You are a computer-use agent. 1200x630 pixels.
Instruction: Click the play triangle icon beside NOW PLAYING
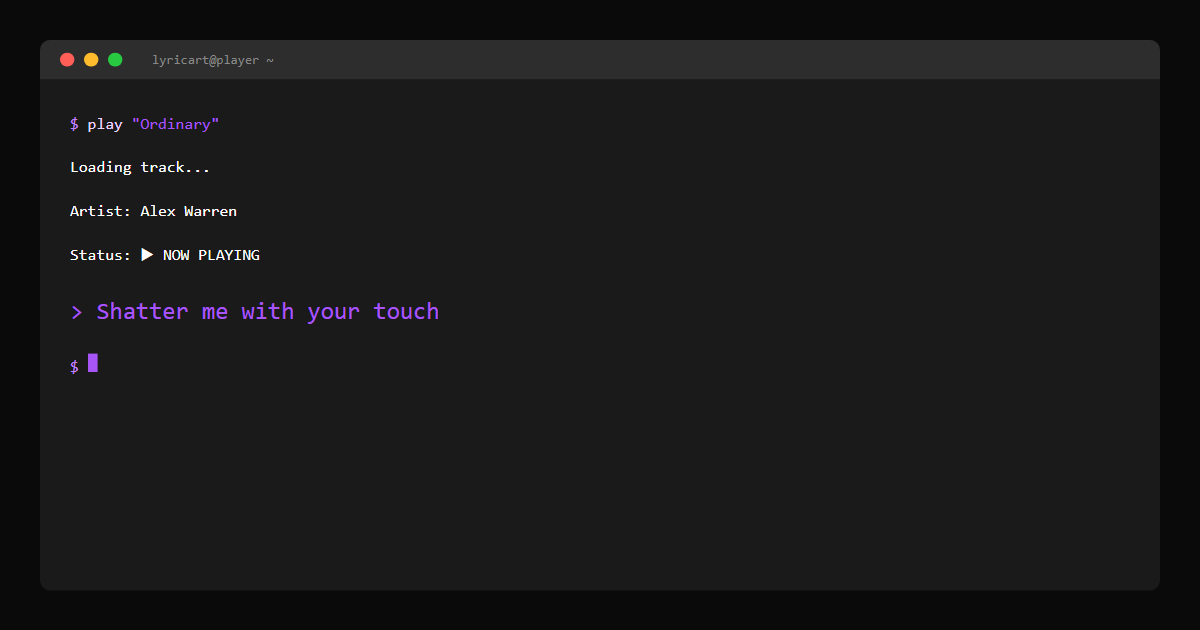(147, 255)
